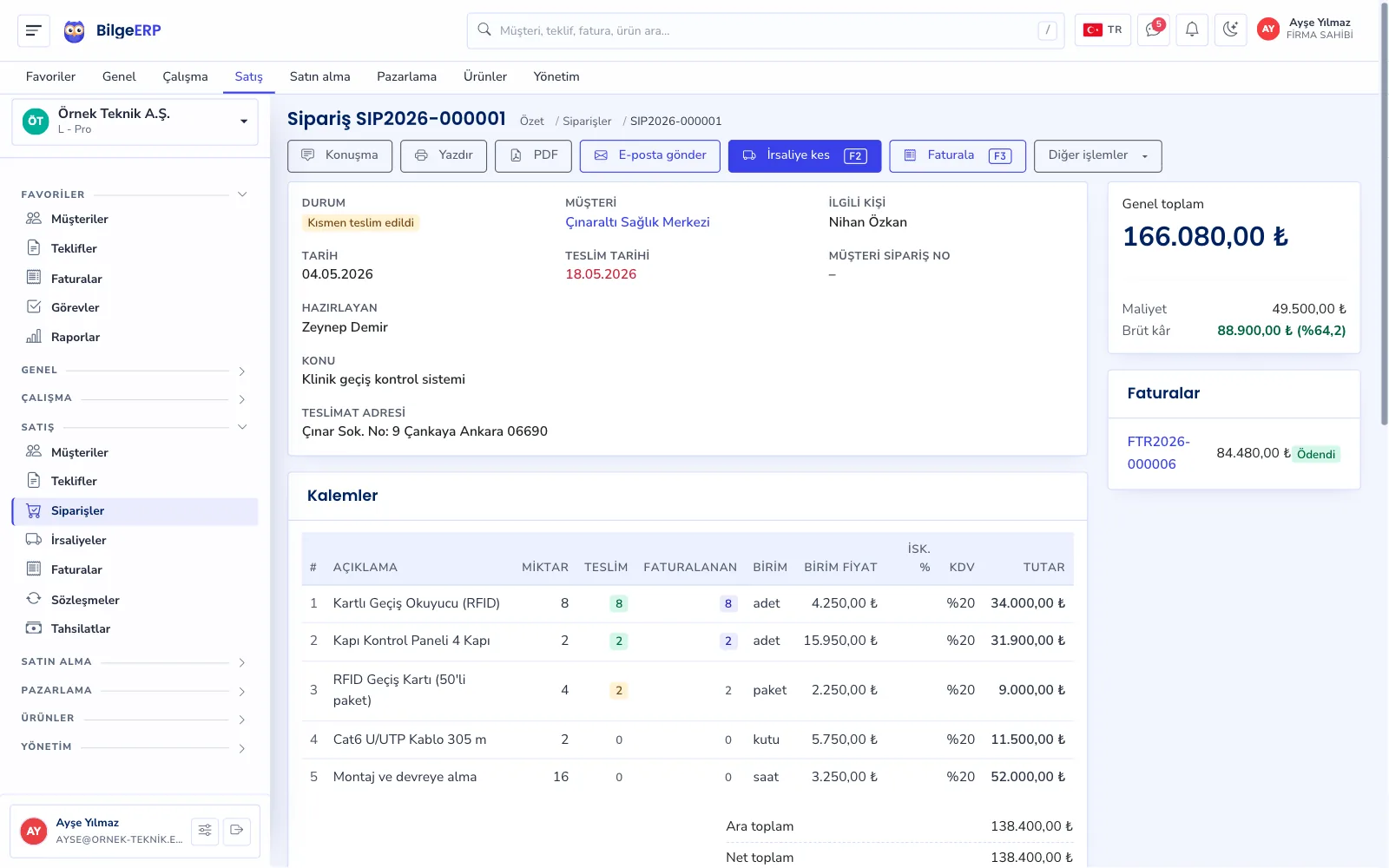Click the Faturala button
Viewport: 1389px width, 868px height.
(958, 156)
